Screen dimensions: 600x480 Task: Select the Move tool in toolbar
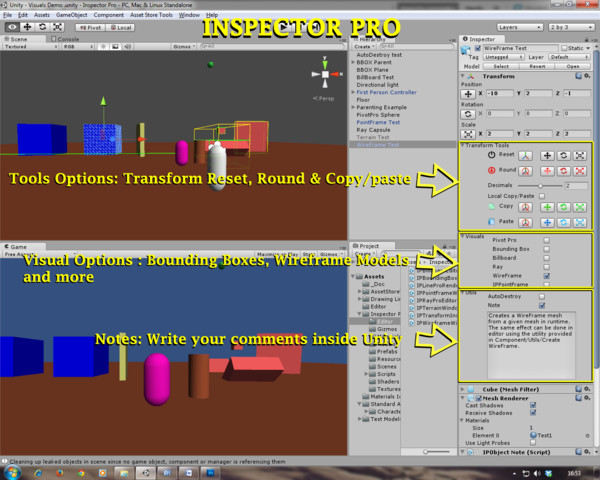[x=28, y=27]
